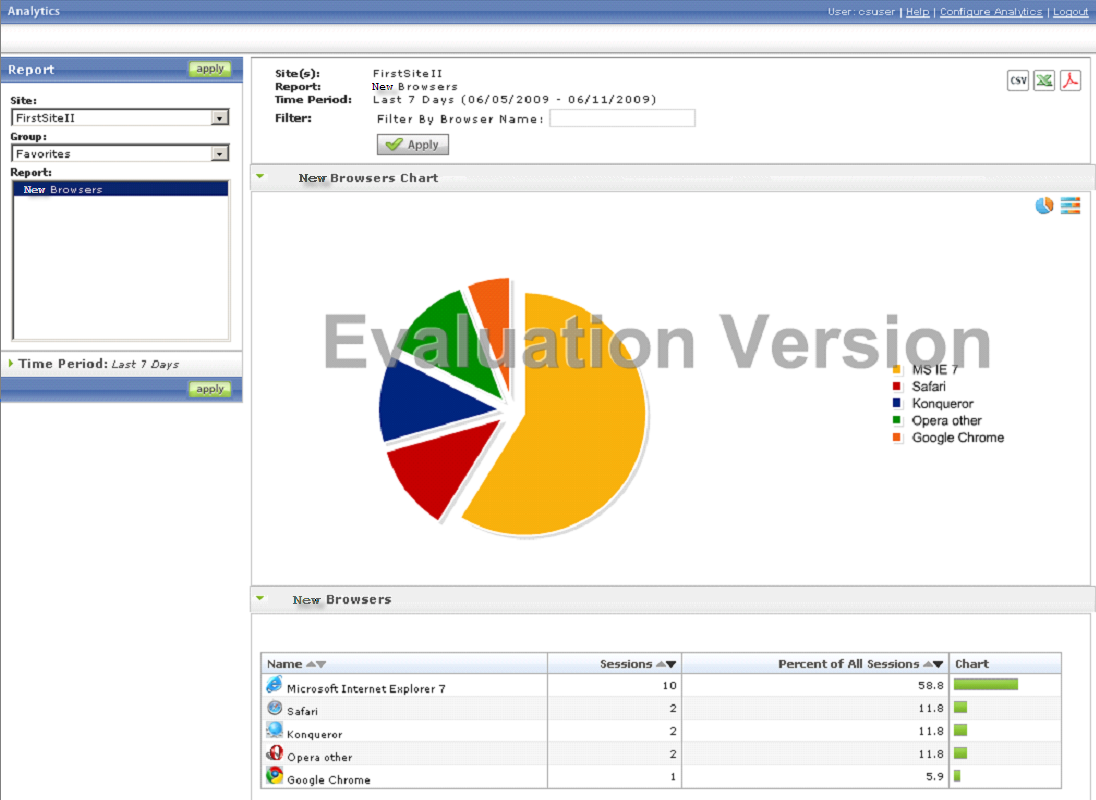This screenshot has height=800, width=1096.
Task: Click the top apply button in Report panel
Action: (x=210, y=68)
